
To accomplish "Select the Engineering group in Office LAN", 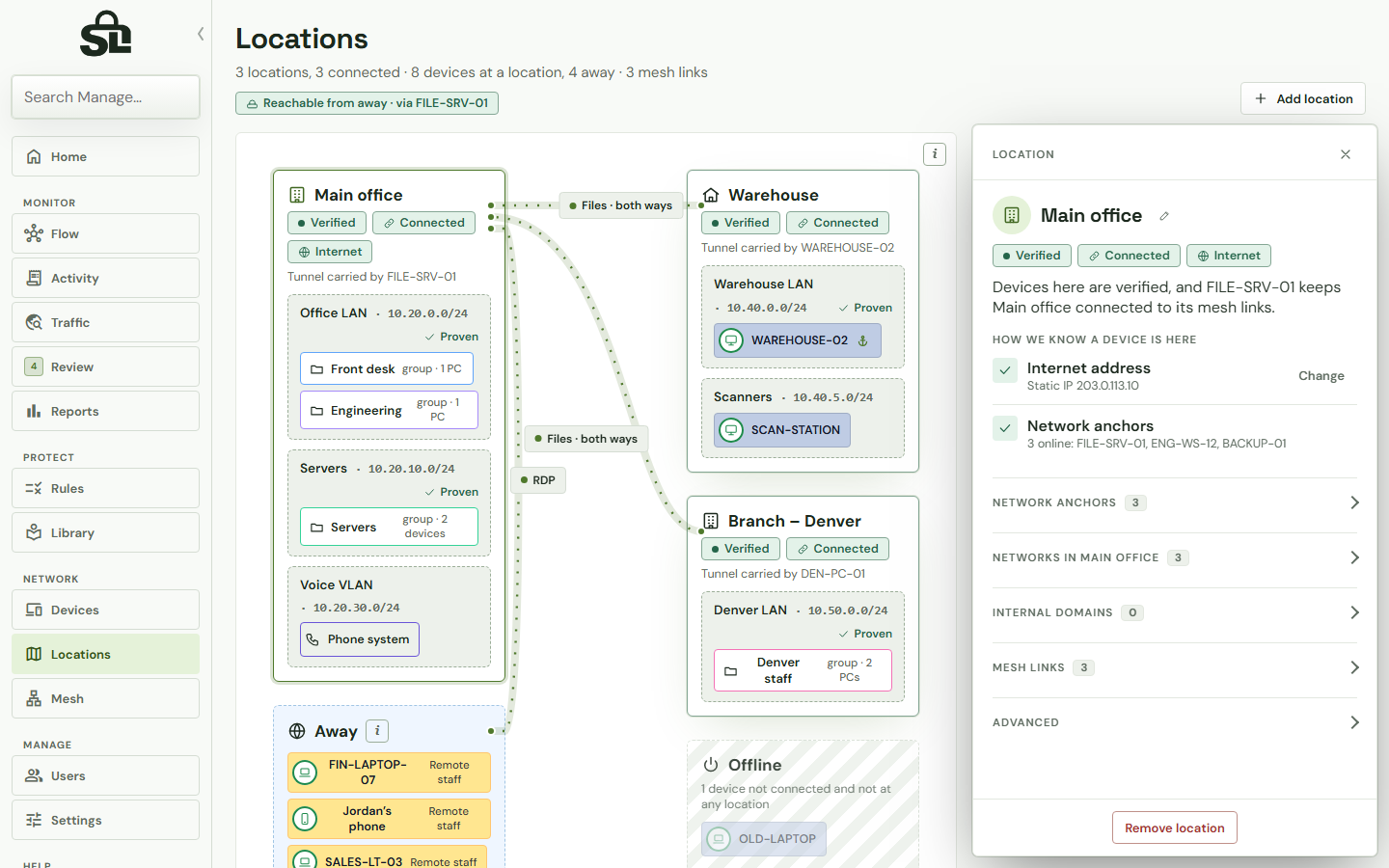I will pyautogui.click(x=389, y=410).
